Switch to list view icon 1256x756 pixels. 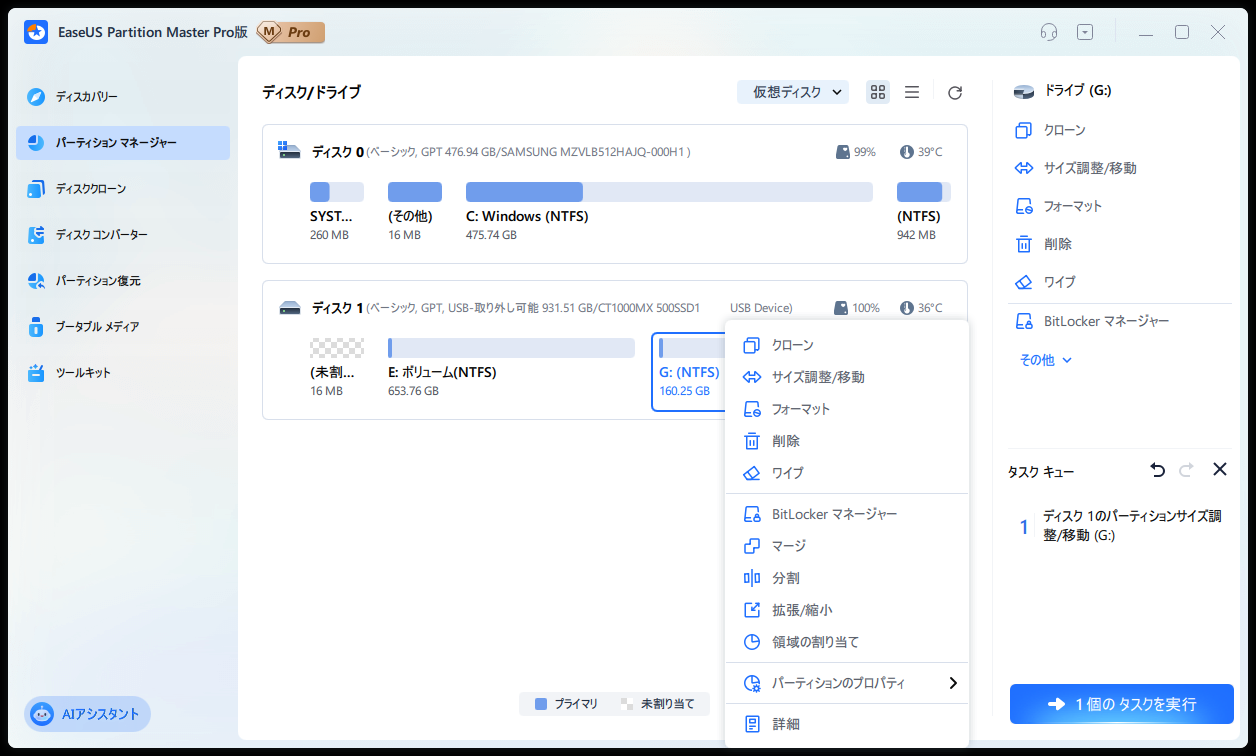pos(912,92)
